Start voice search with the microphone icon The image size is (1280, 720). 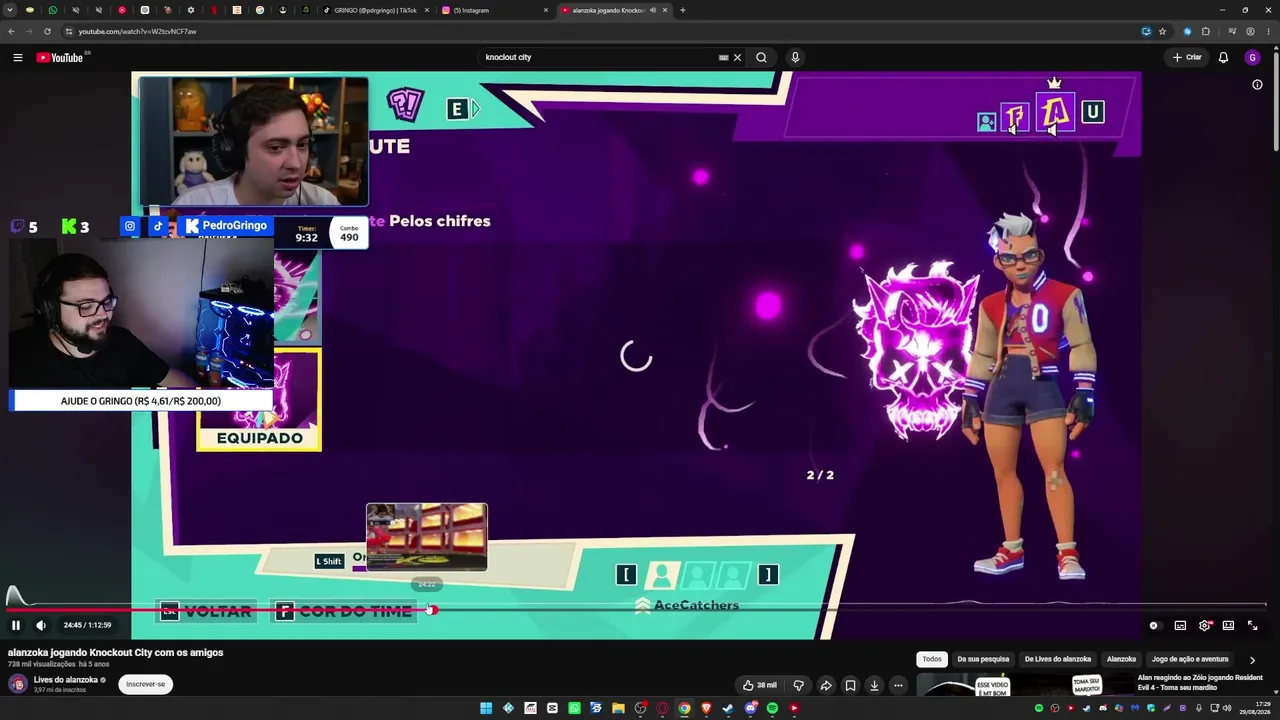click(795, 57)
